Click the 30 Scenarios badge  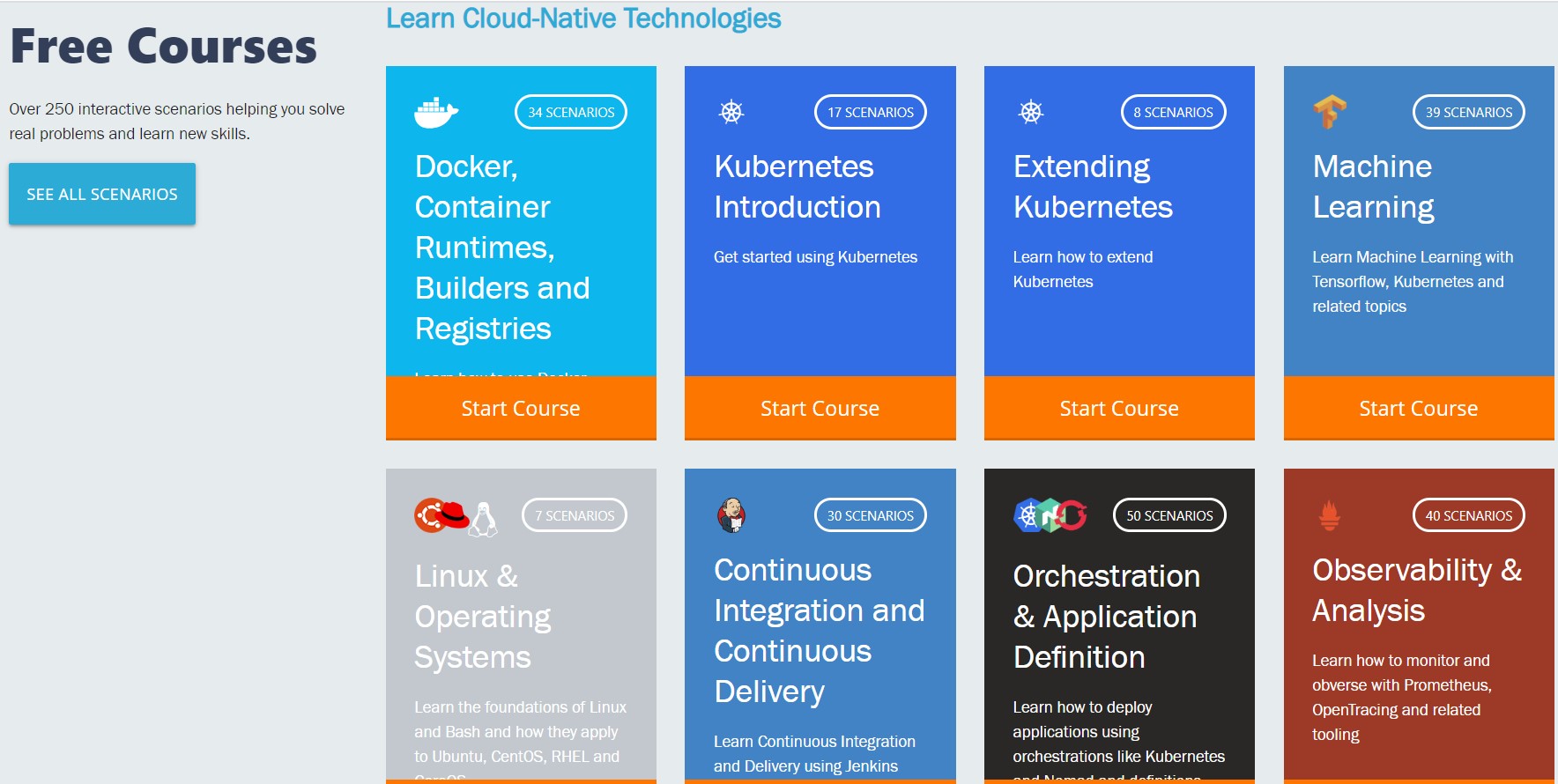871,515
